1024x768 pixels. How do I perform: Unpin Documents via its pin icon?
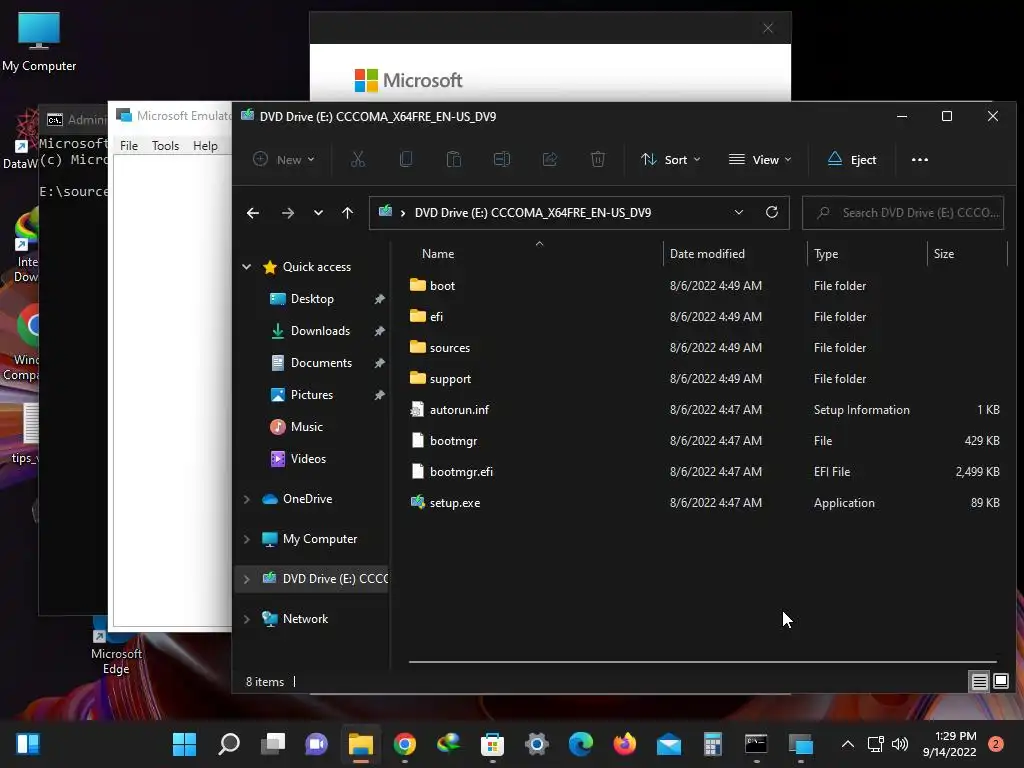pyautogui.click(x=379, y=363)
